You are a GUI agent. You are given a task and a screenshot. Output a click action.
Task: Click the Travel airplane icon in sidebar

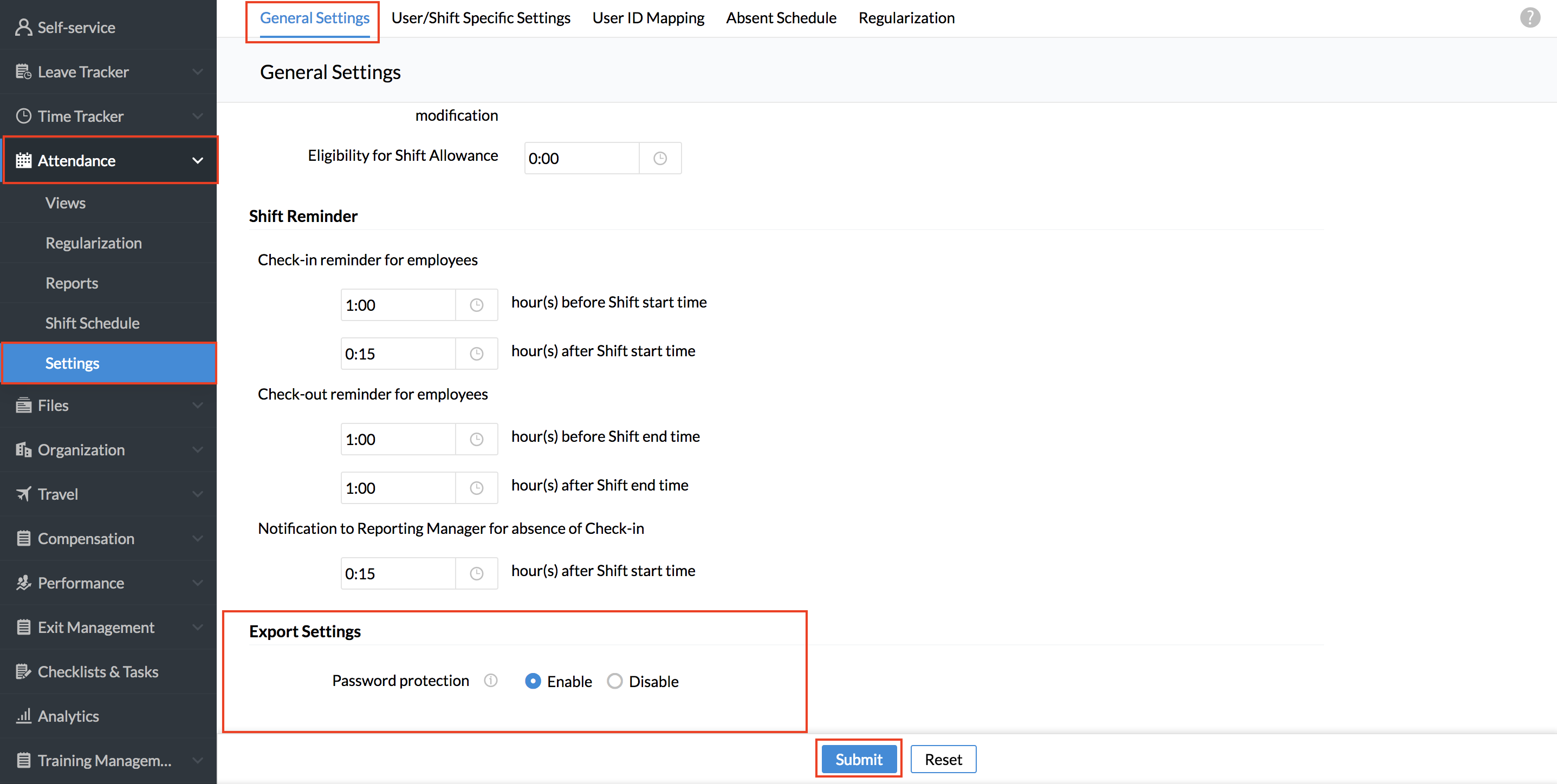tap(23, 494)
